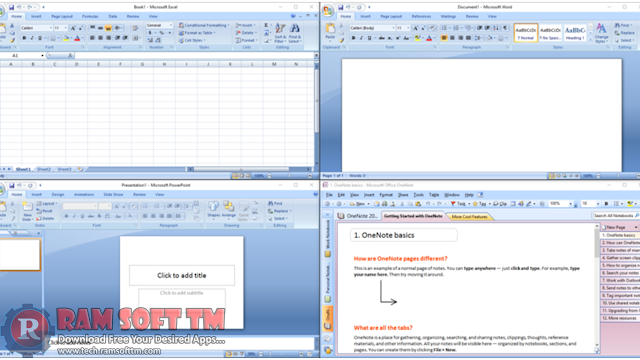Open the Formulas tab in Excel
Screen dimensions: 640x360
pyautogui.click(x=90, y=16)
